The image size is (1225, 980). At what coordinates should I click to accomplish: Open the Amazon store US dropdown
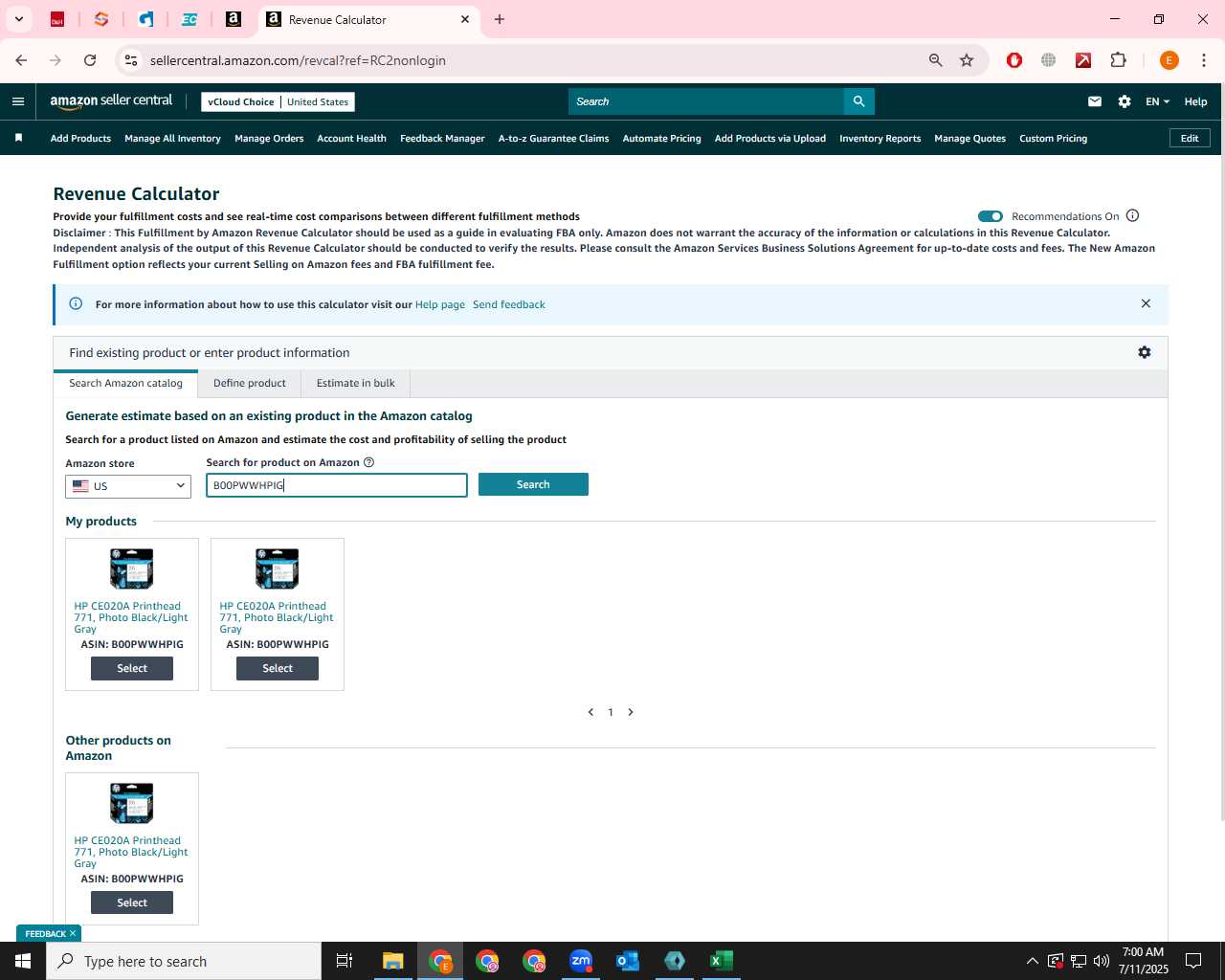[128, 486]
